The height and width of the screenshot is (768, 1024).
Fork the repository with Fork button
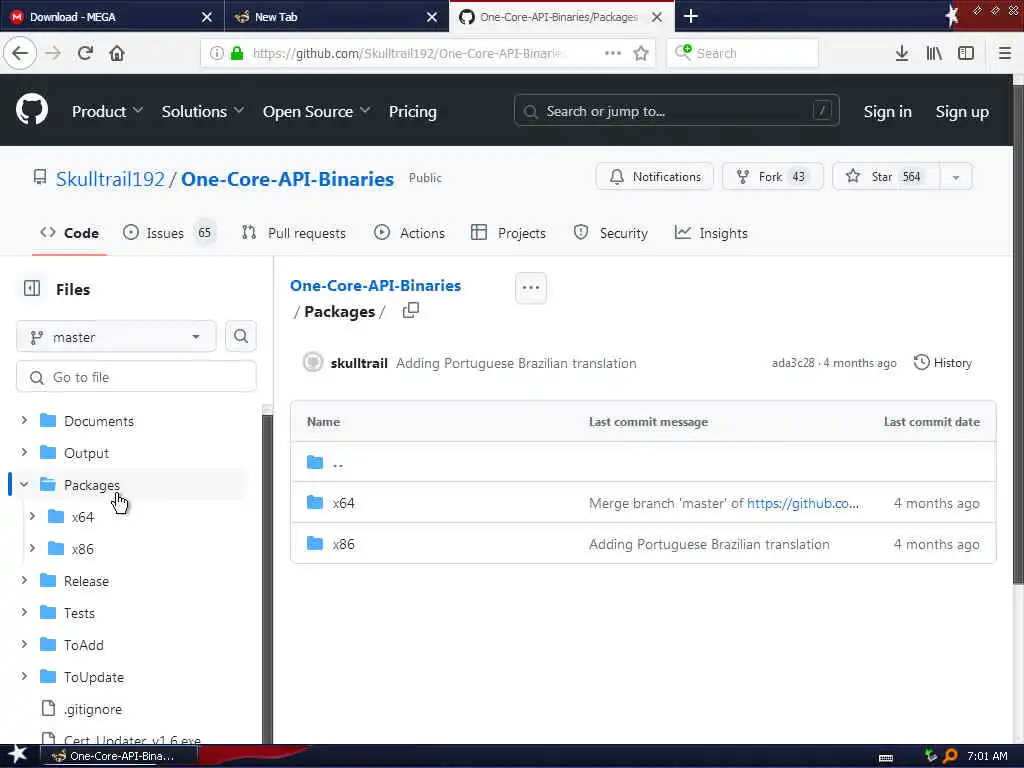tap(773, 177)
